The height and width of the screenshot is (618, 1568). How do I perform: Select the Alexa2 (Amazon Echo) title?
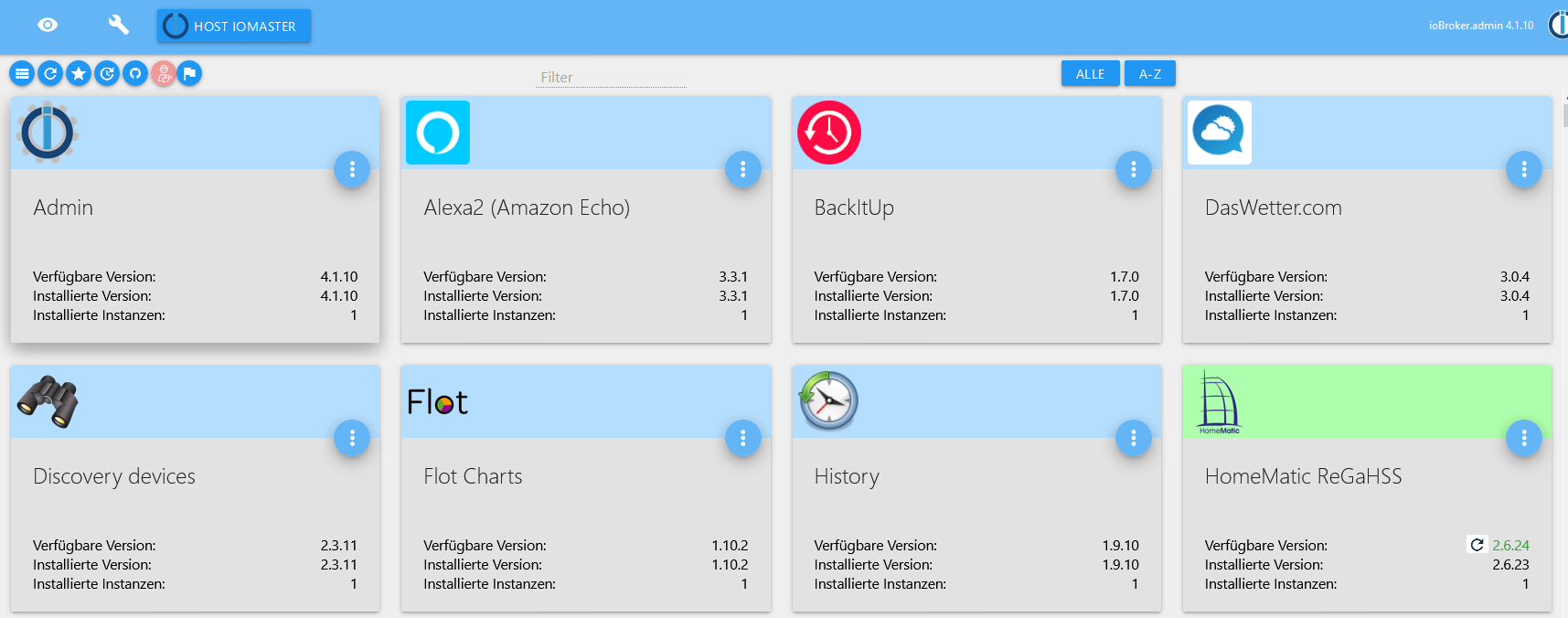[x=527, y=208]
